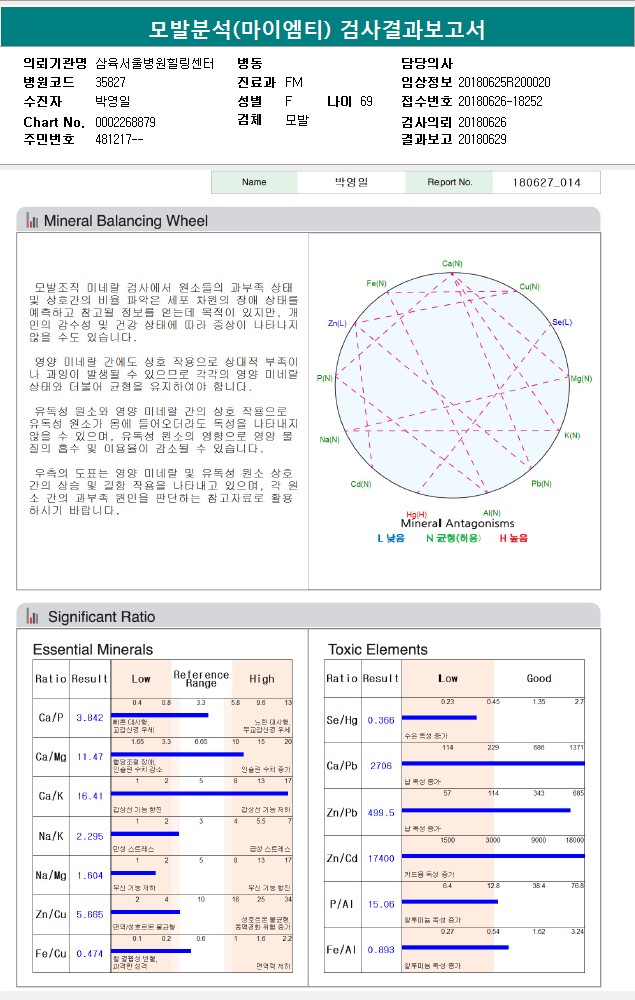
Task: Click the Ca/P ratio blue bar
Action: pos(160,715)
